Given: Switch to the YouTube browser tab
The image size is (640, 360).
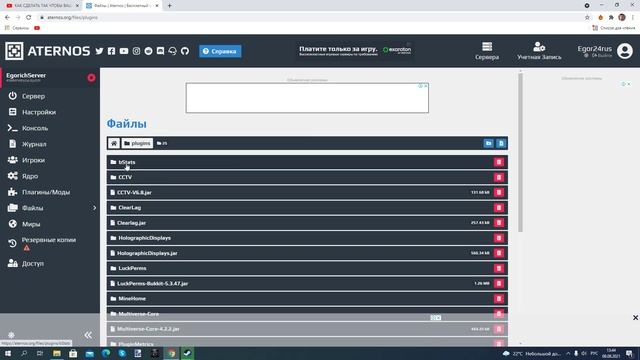Looking at the screenshot, I should (42, 6).
